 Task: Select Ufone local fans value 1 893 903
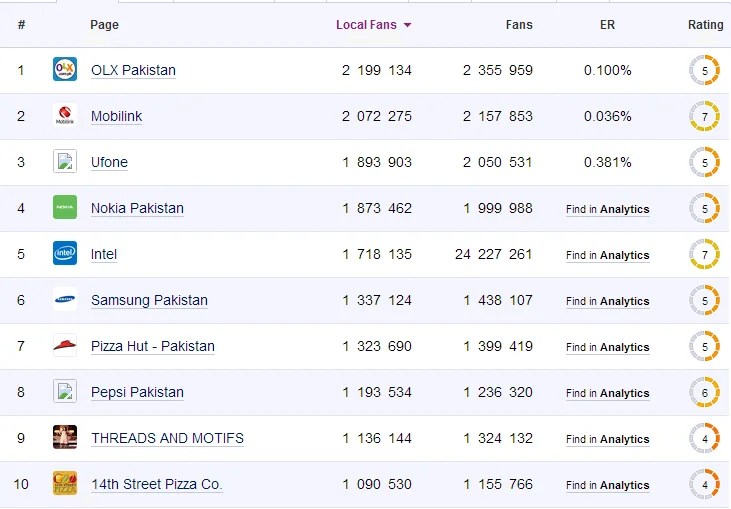click(x=377, y=162)
